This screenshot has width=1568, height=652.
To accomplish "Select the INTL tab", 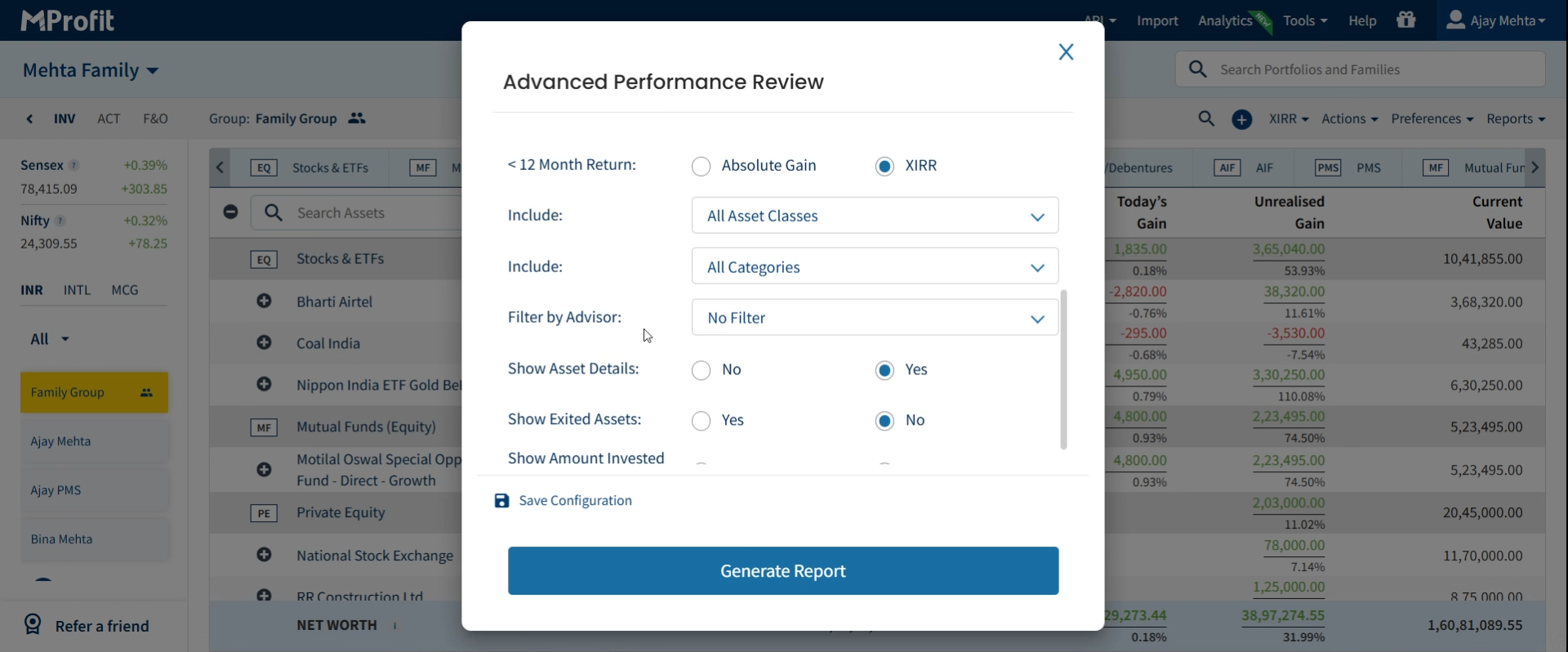I will (78, 290).
